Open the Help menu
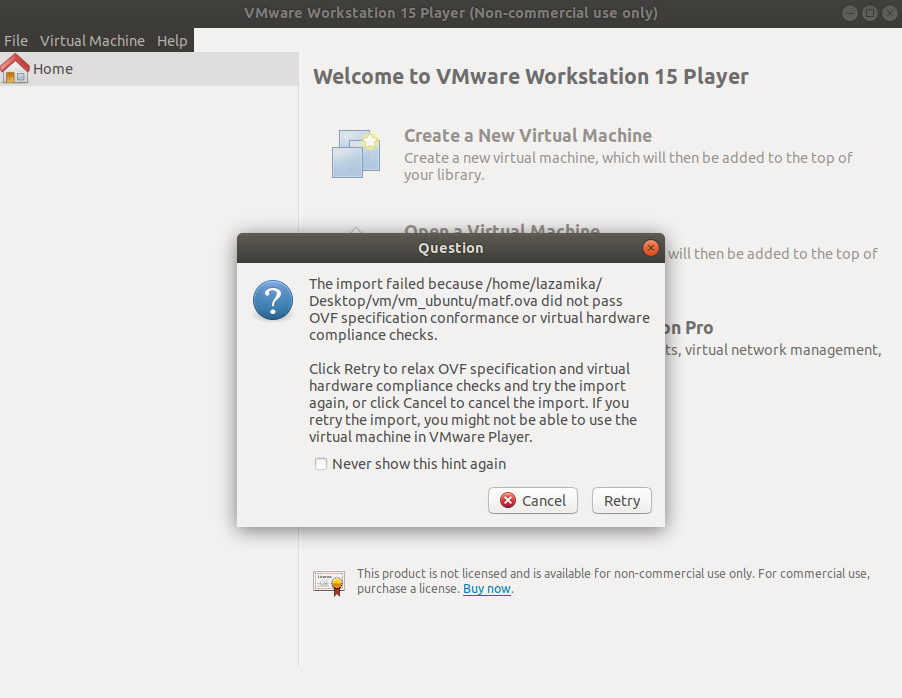Viewport: 902px width, 698px height. [x=172, y=41]
